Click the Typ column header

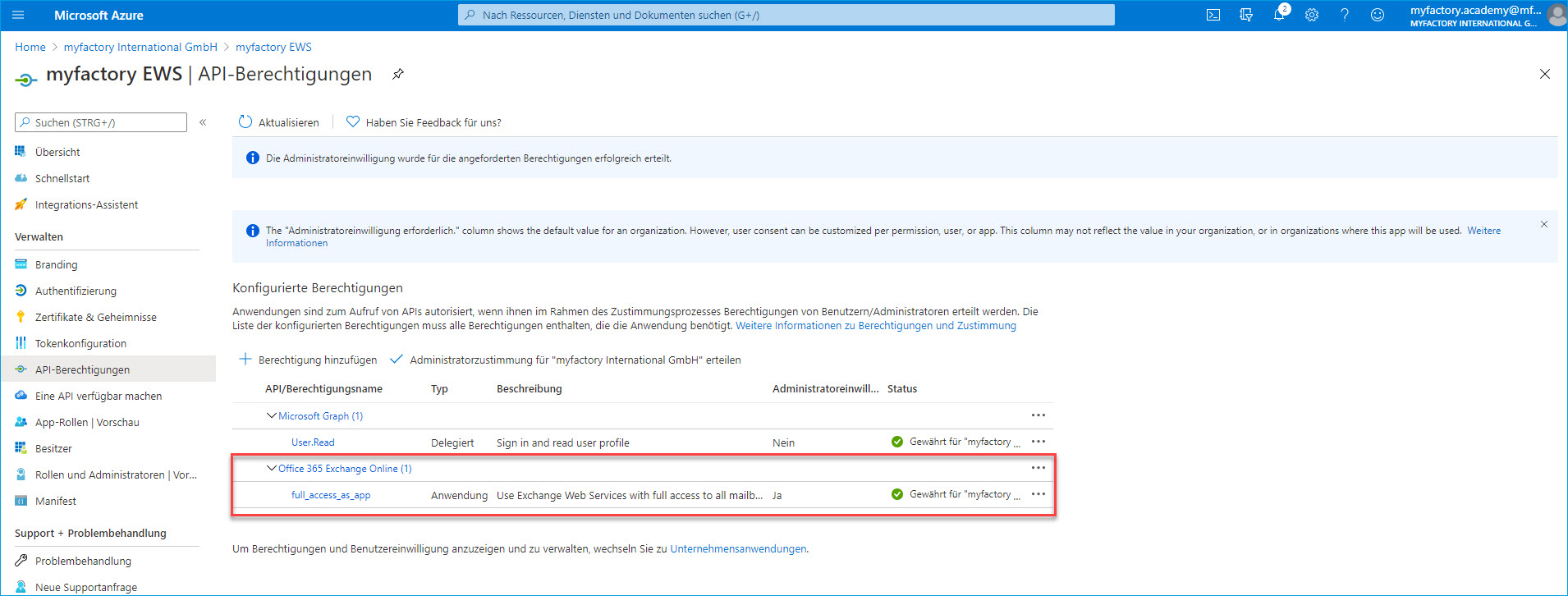439,388
